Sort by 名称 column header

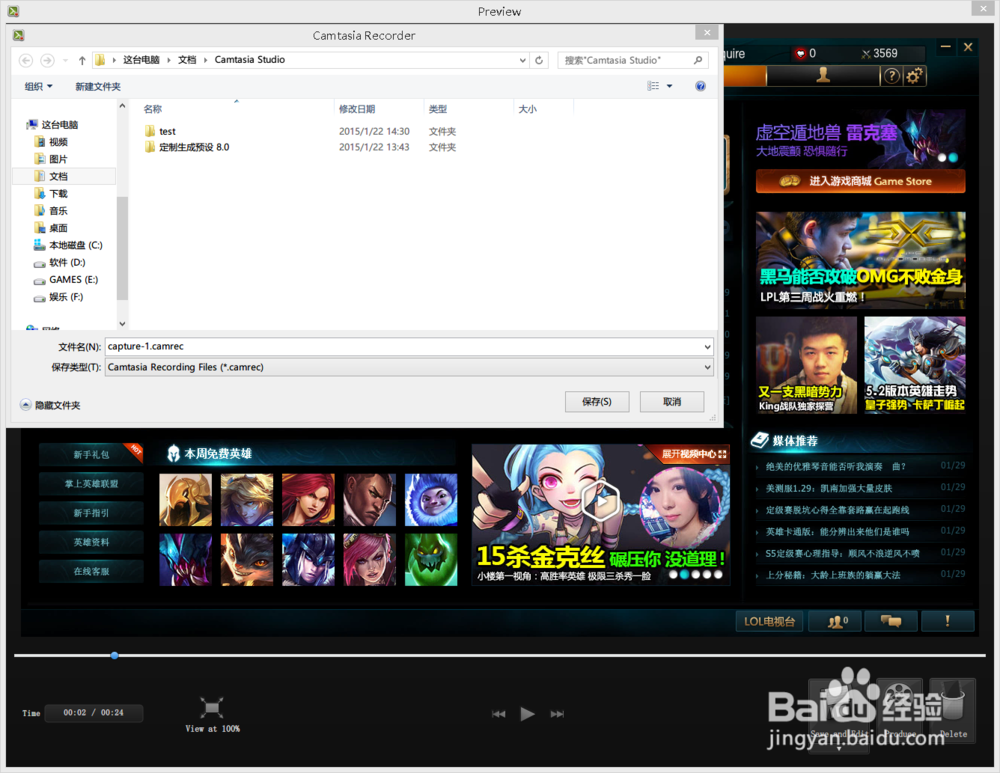coord(152,109)
